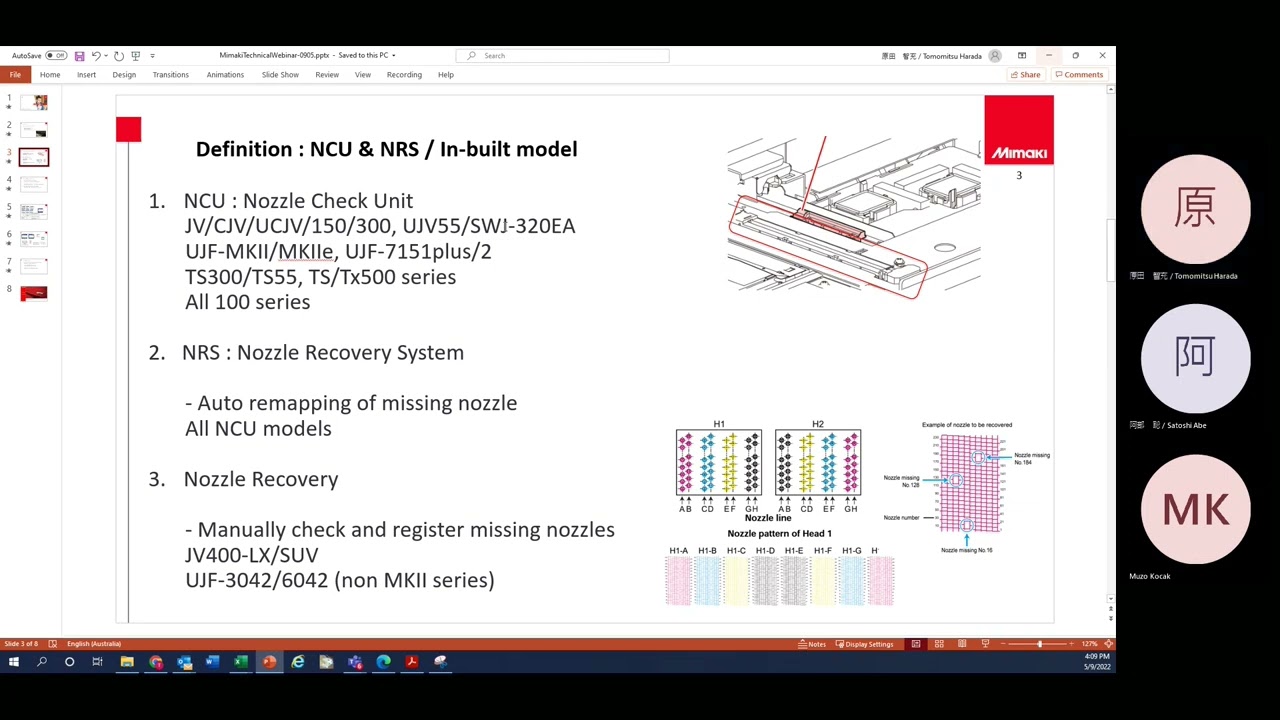Open the Comments pane
The width and height of the screenshot is (1280, 720).
tap(1079, 75)
